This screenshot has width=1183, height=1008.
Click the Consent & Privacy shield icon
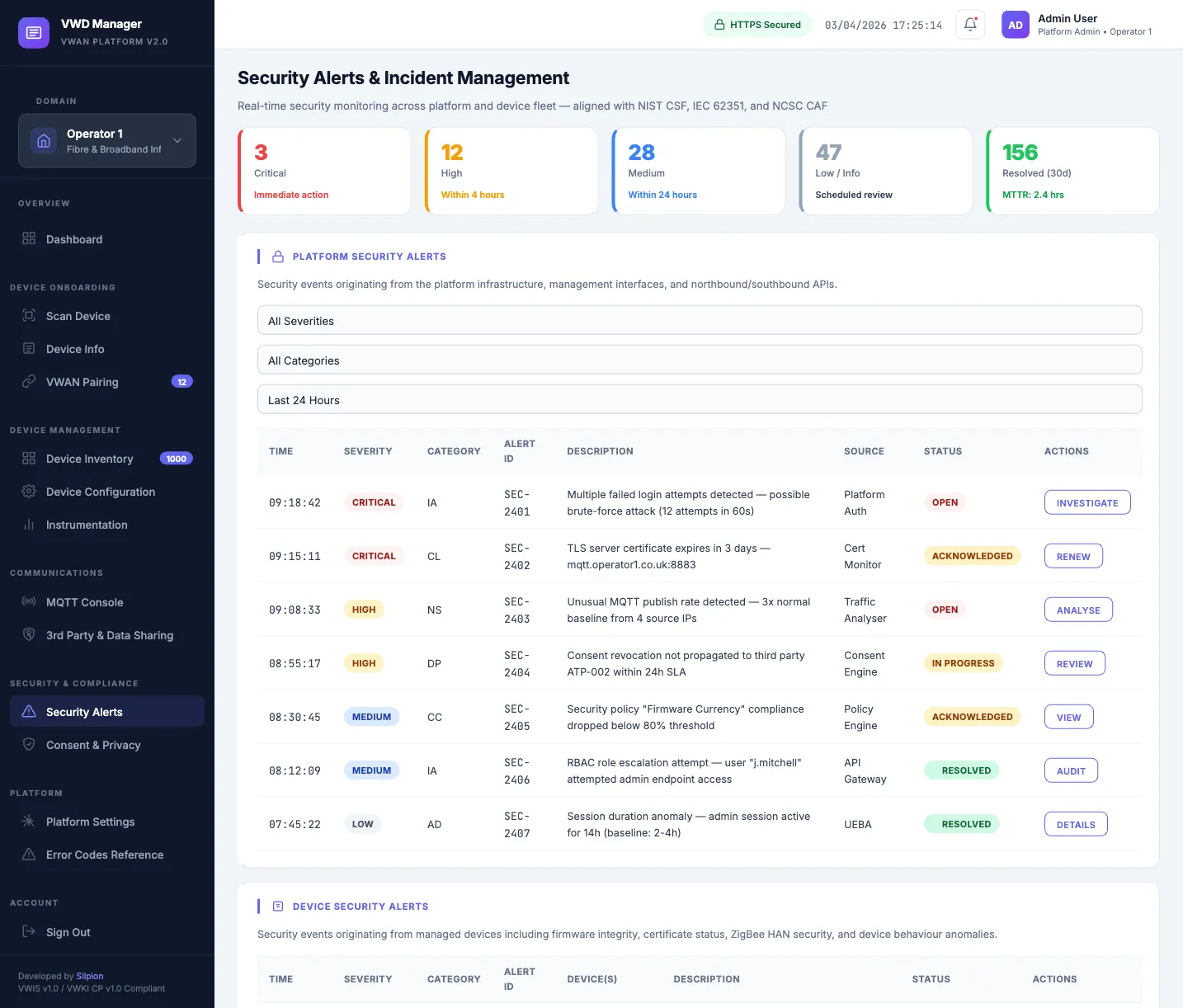click(28, 745)
